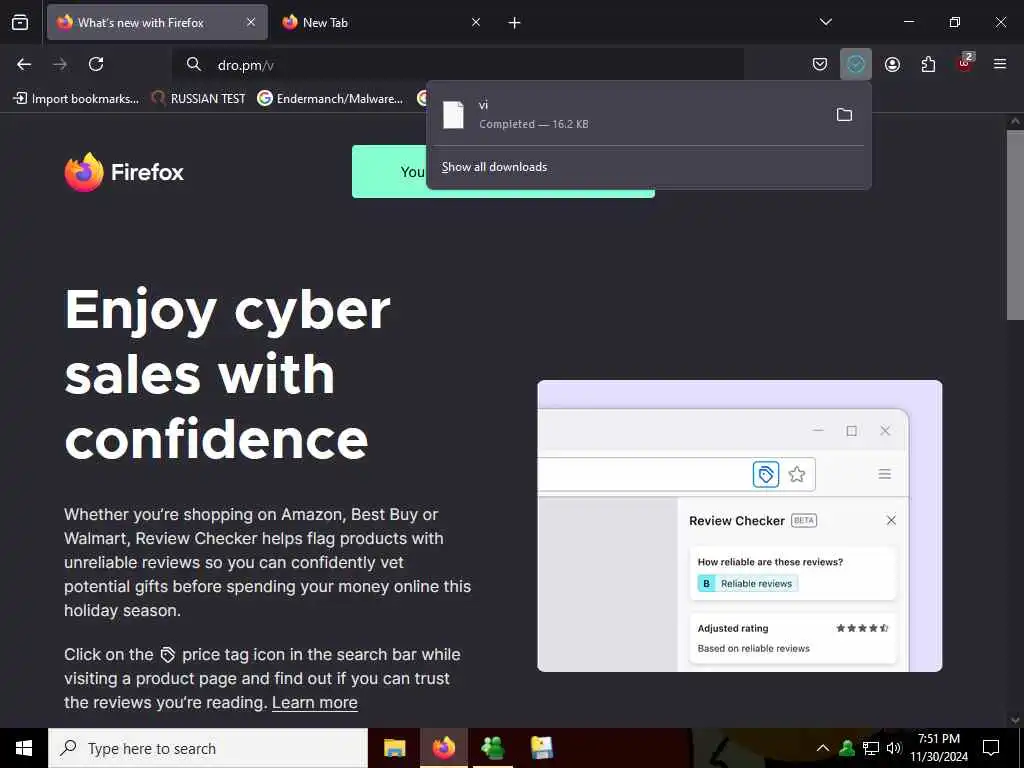Open the clock showing 7:51 PM

[939, 748]
